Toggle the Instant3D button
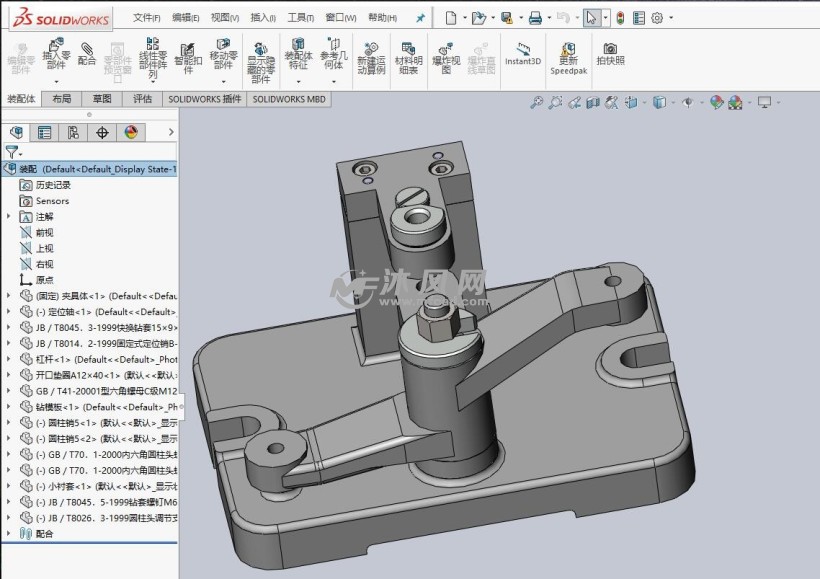 point(522,53)
